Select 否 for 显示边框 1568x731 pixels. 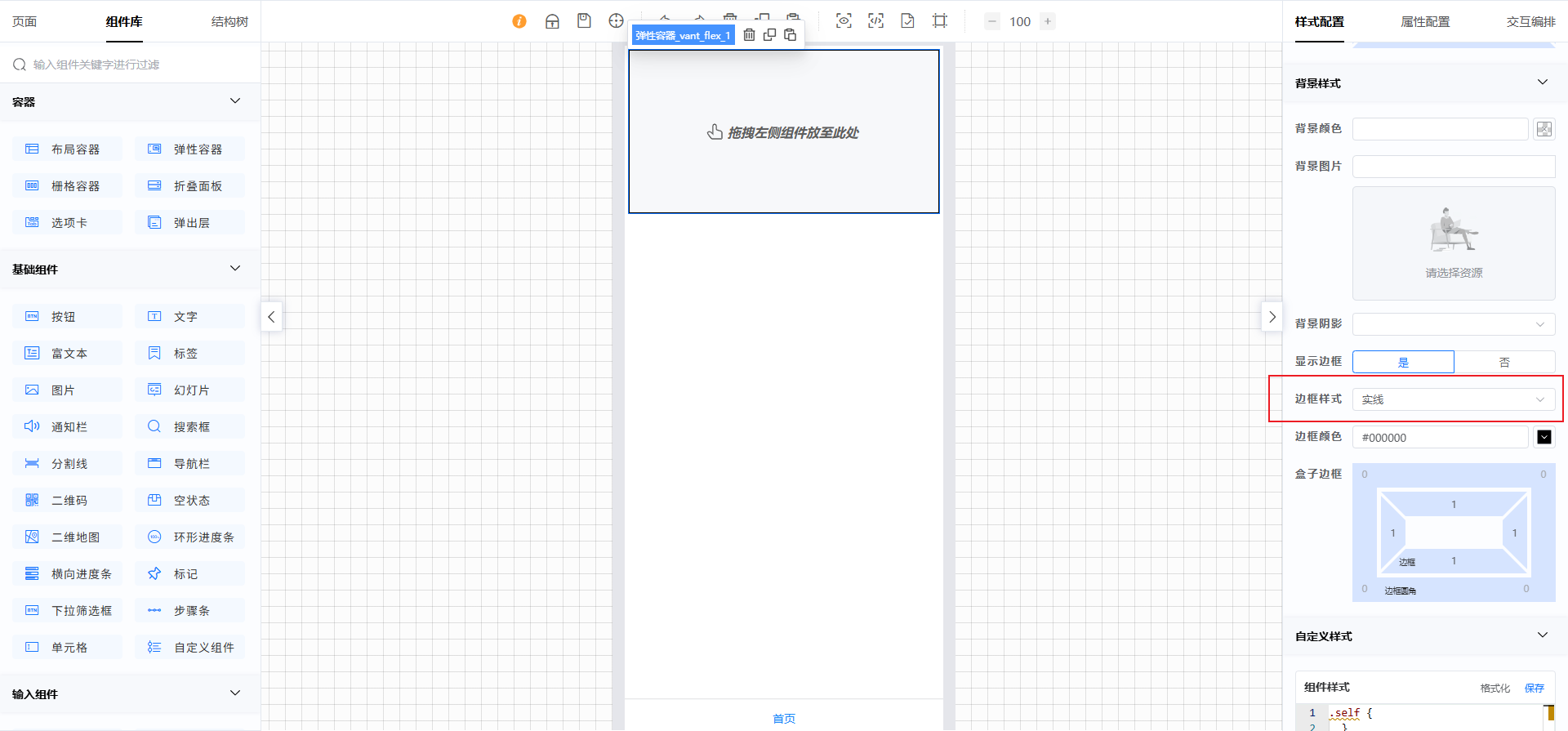[1504, 362]
